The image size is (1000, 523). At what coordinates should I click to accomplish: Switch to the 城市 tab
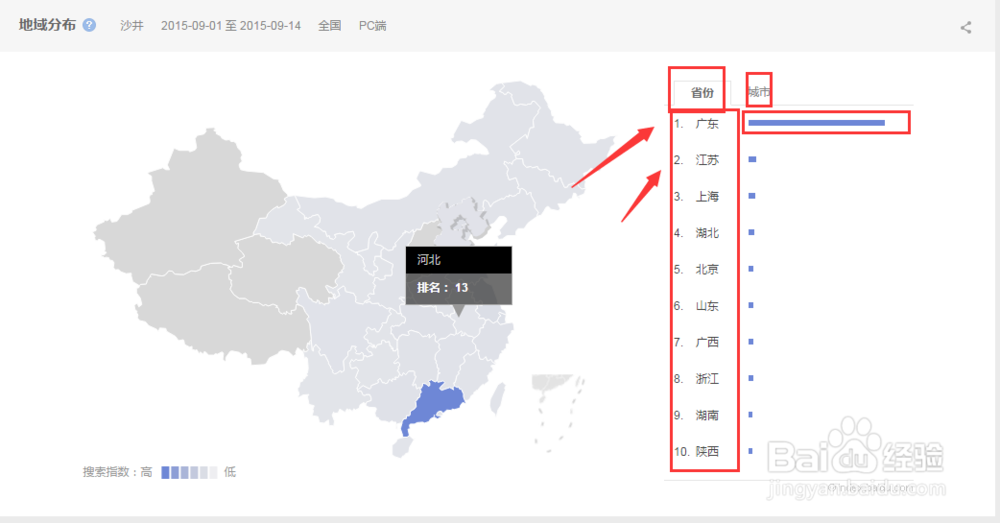758,92
